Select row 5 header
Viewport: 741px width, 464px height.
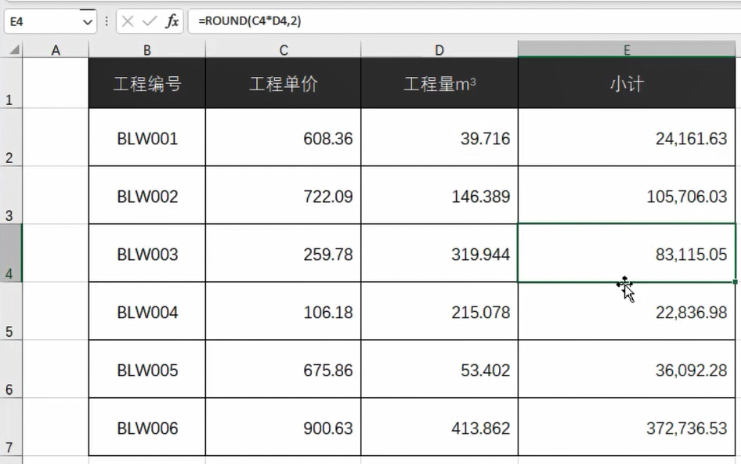point(11,311)
